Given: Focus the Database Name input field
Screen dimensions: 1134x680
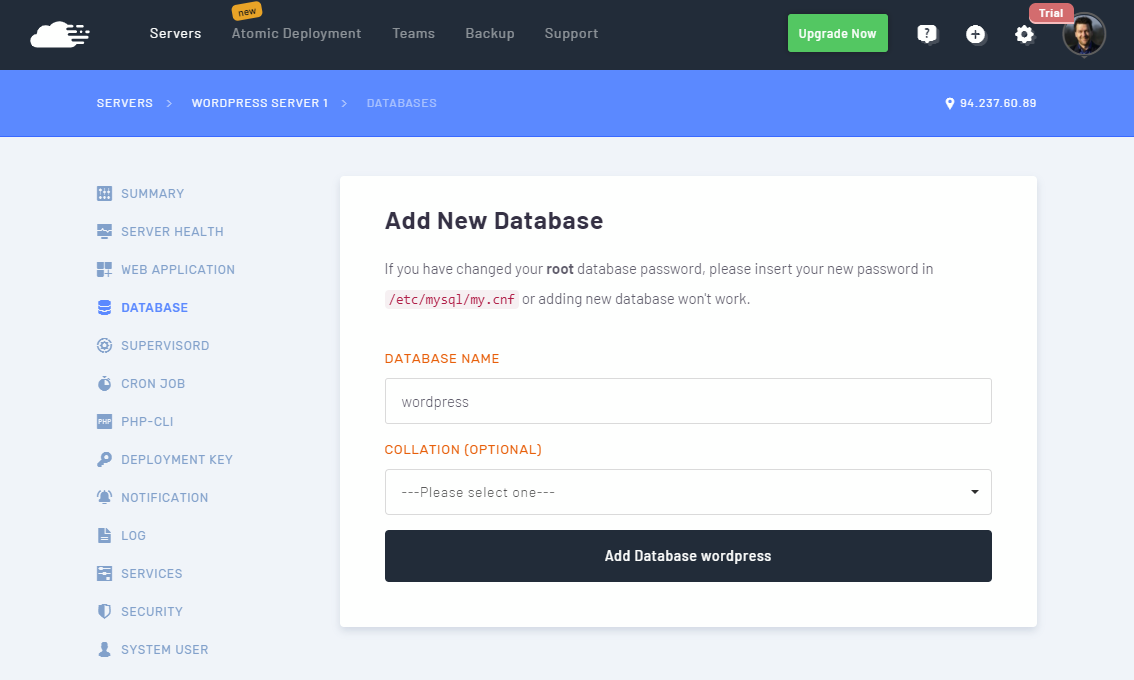Looking at the screenshot, I should pos(688,401).
